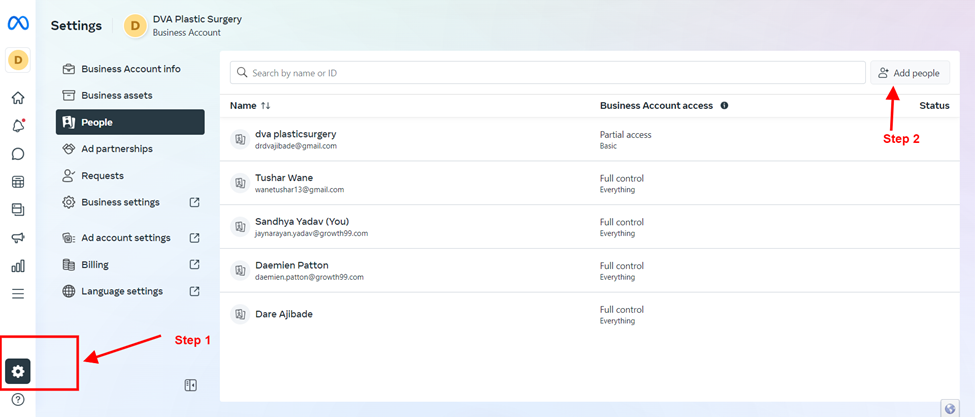Open the all tools hamburger icon
The height and width of the screenshot is (417, 975).
point(18,294)
